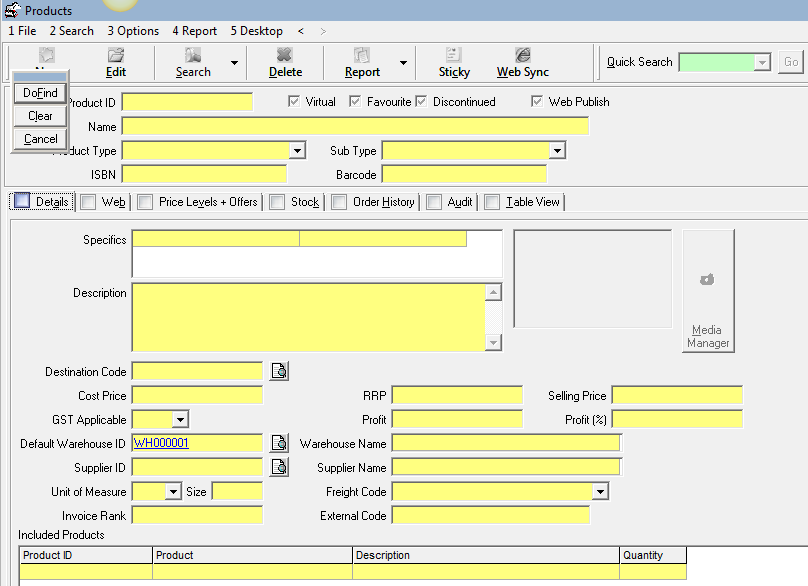The image size is (808, 586).
Task: Click the Description scrollbar down arrow
Action: pyautogui.click(x=493, y=342)
